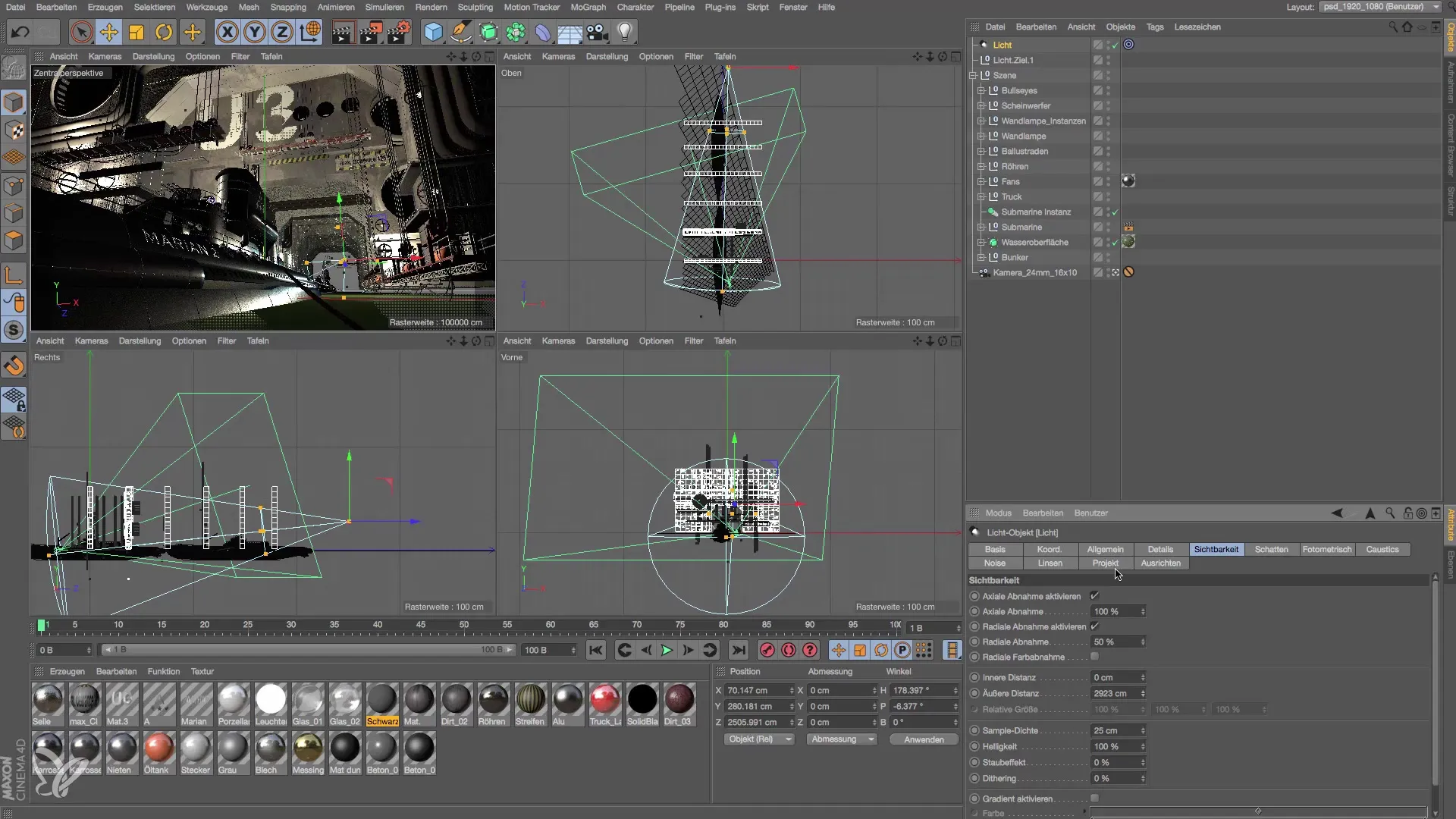Viewport: 1456px width, 819px height.
Task: Activate the Rotate tool
Action: pos(164,32)
